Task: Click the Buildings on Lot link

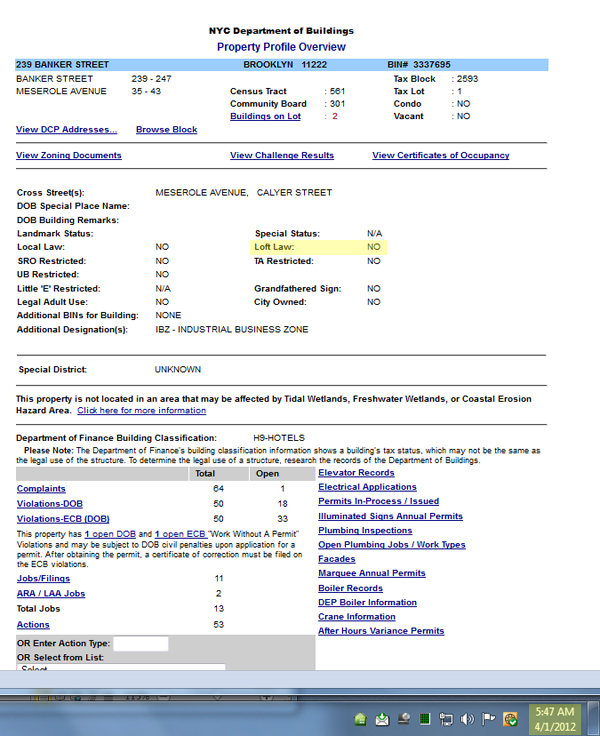Action: pyautogui.click(x=265, y=117)
